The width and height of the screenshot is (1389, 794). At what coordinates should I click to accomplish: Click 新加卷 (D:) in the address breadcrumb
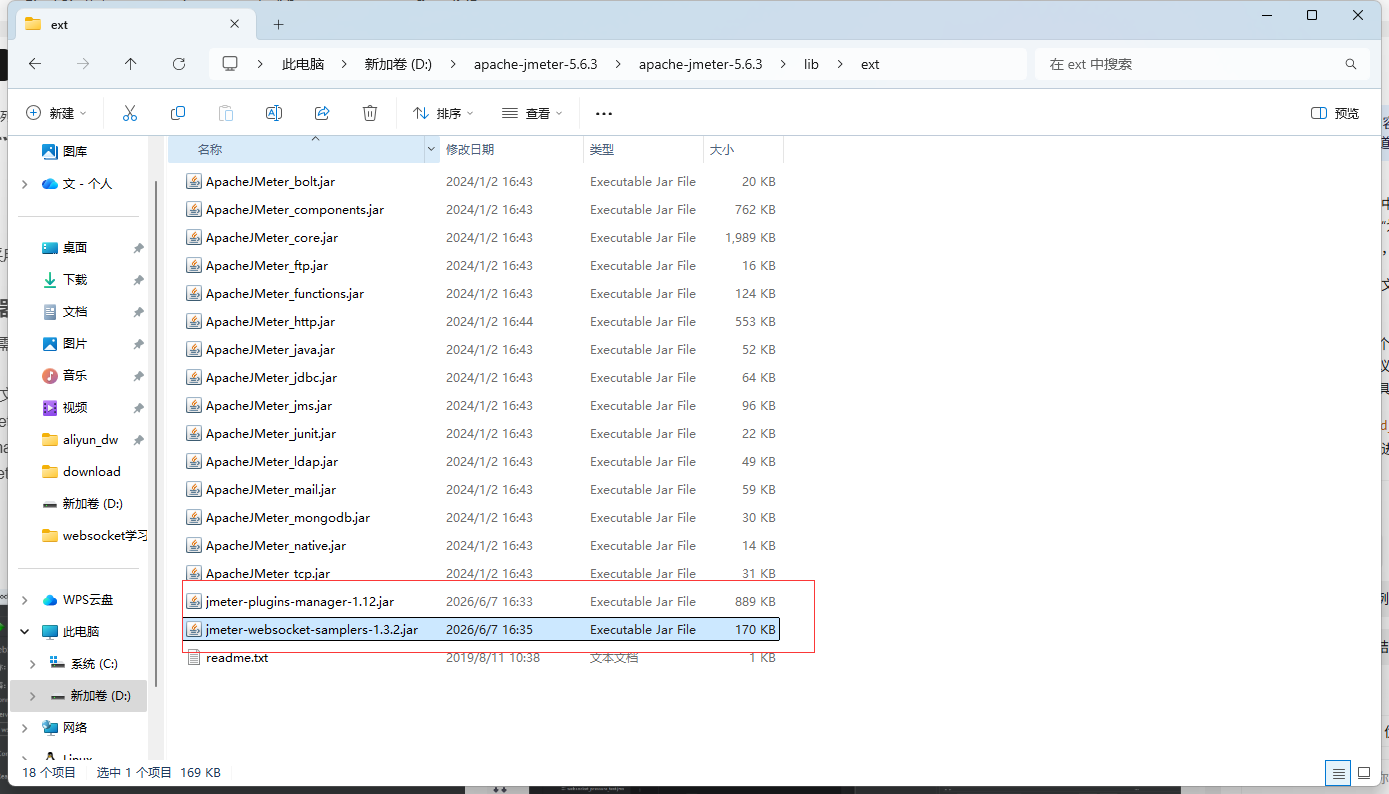[398, 64]
